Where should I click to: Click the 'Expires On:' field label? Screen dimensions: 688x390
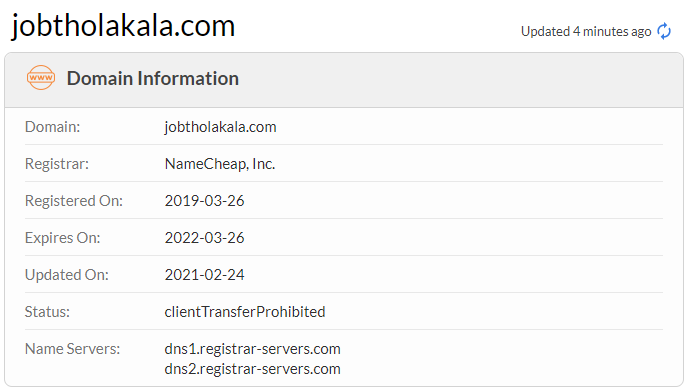pos(63,237)
